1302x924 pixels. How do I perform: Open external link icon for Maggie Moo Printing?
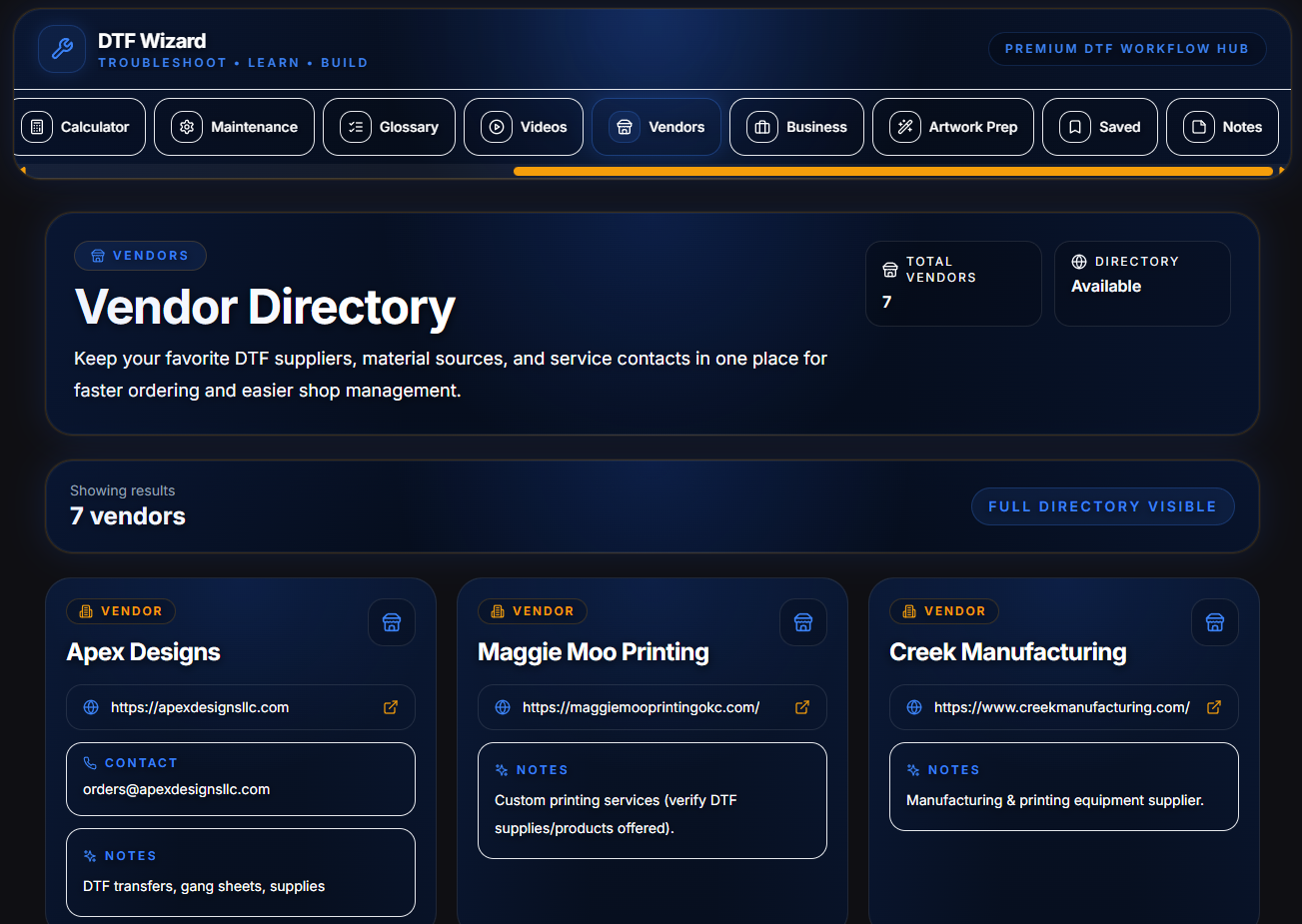click(802, 707)
